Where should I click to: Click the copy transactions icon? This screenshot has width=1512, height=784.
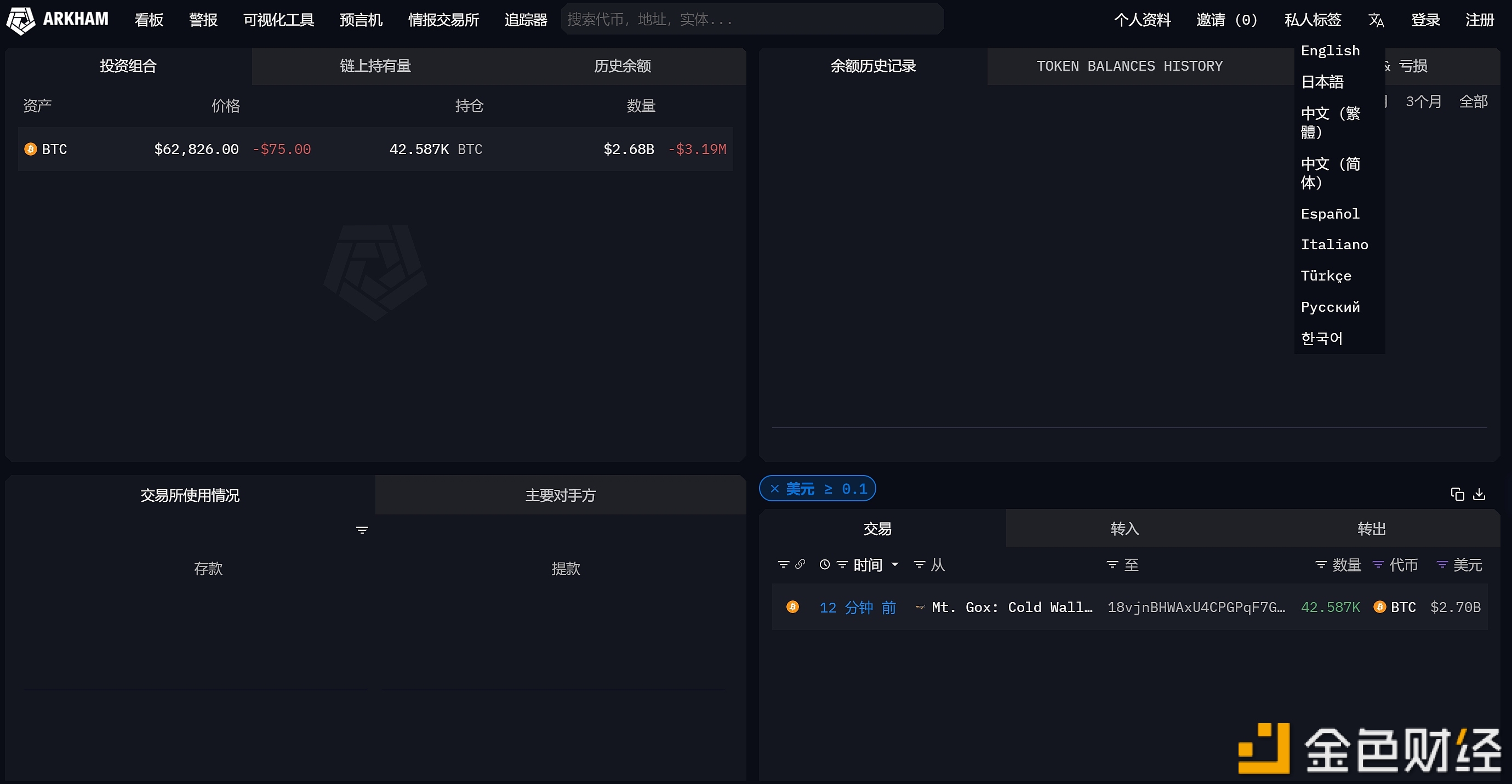[x=1457, y=494]
